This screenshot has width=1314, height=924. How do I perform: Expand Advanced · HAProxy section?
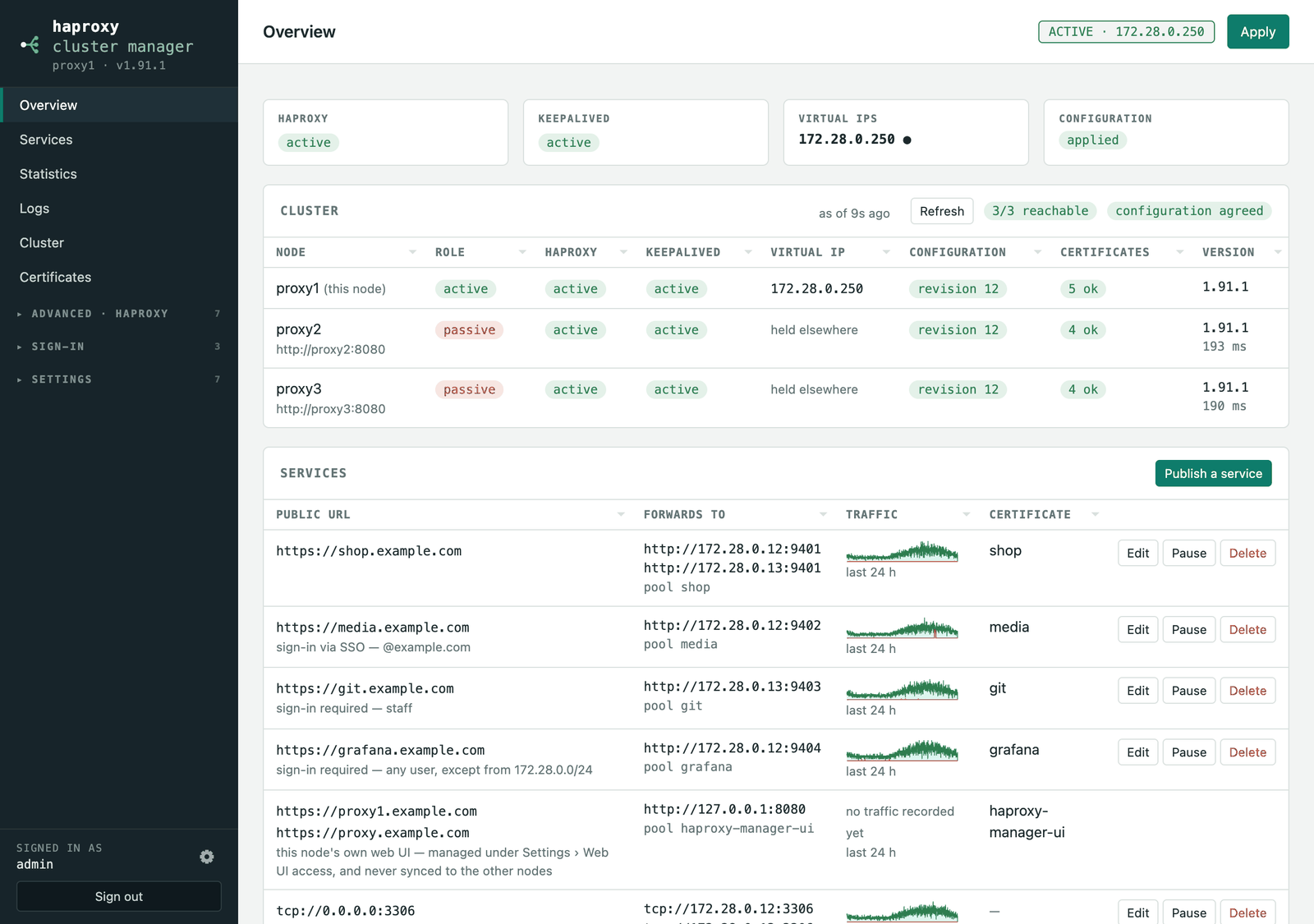119,314
